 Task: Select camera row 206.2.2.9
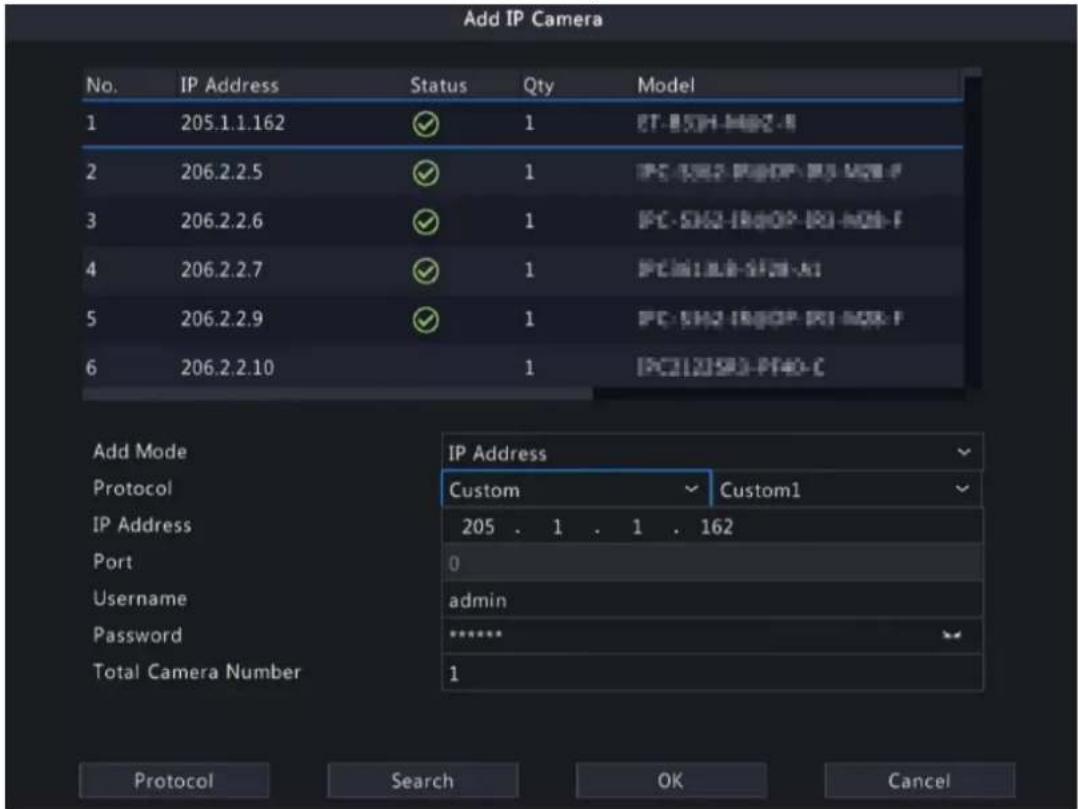pyautogui.click(x=522, y=319)
